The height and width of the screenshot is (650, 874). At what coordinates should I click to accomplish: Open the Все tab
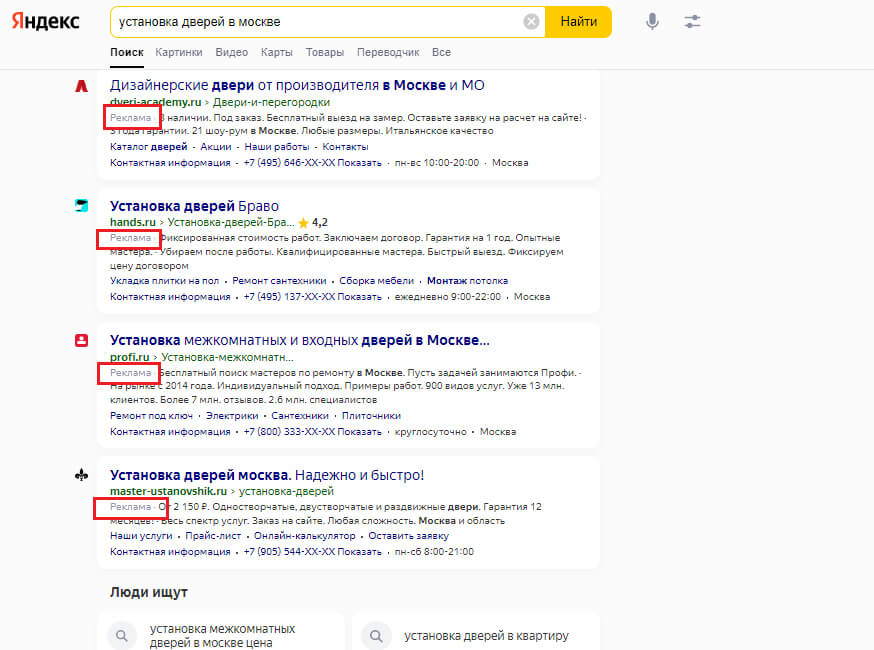[441, 52]
